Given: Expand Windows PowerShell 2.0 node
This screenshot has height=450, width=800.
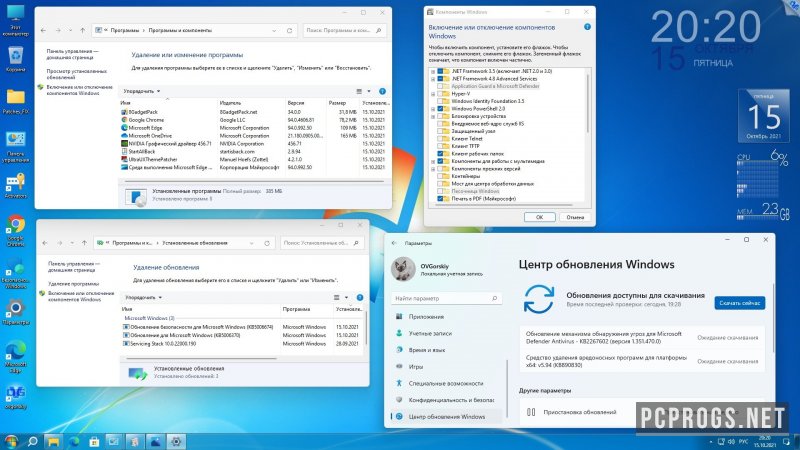Looking at the screenshot, I should click(433, 109).
